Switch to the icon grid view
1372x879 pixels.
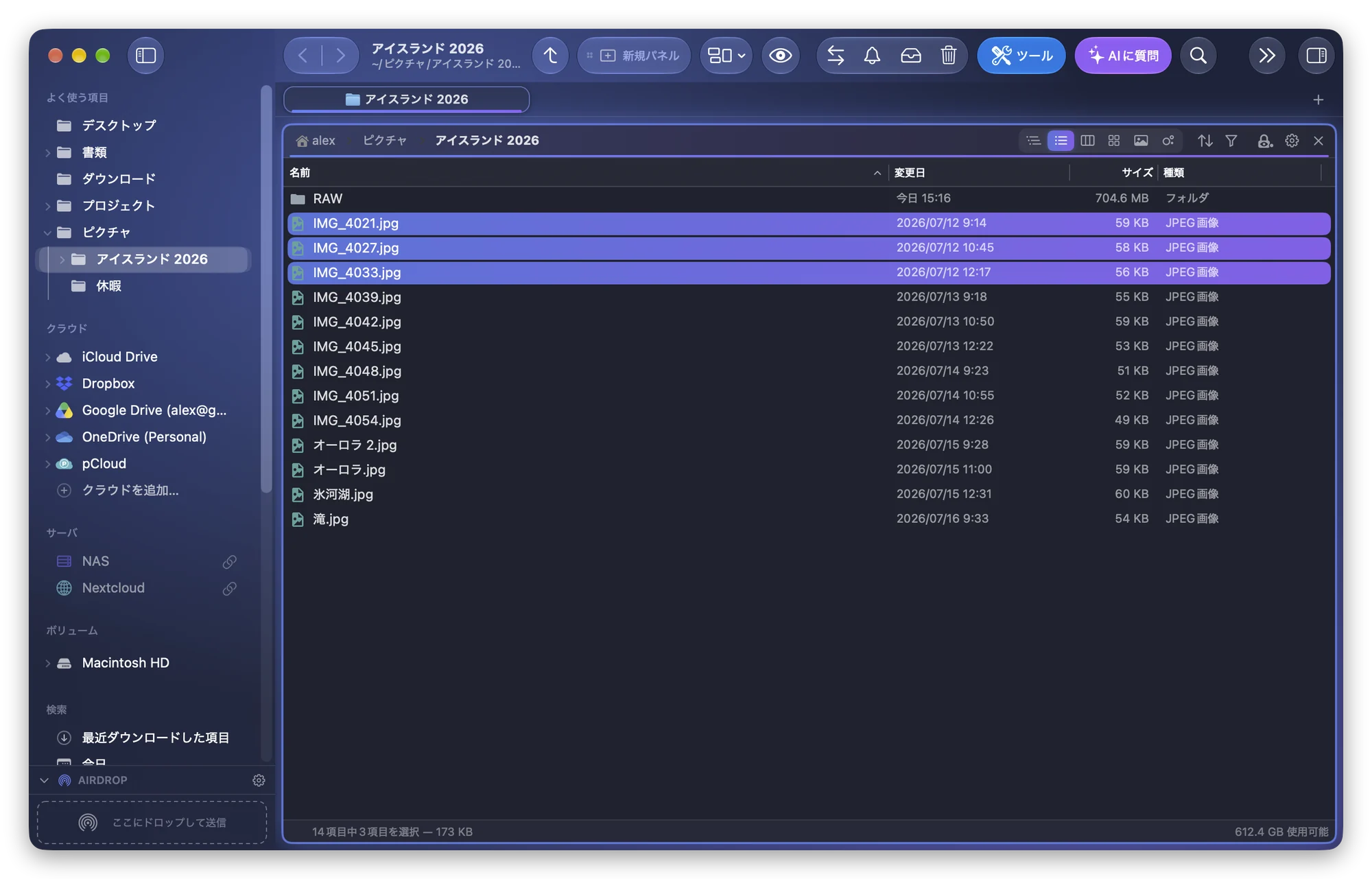[x=1114, y=141]
